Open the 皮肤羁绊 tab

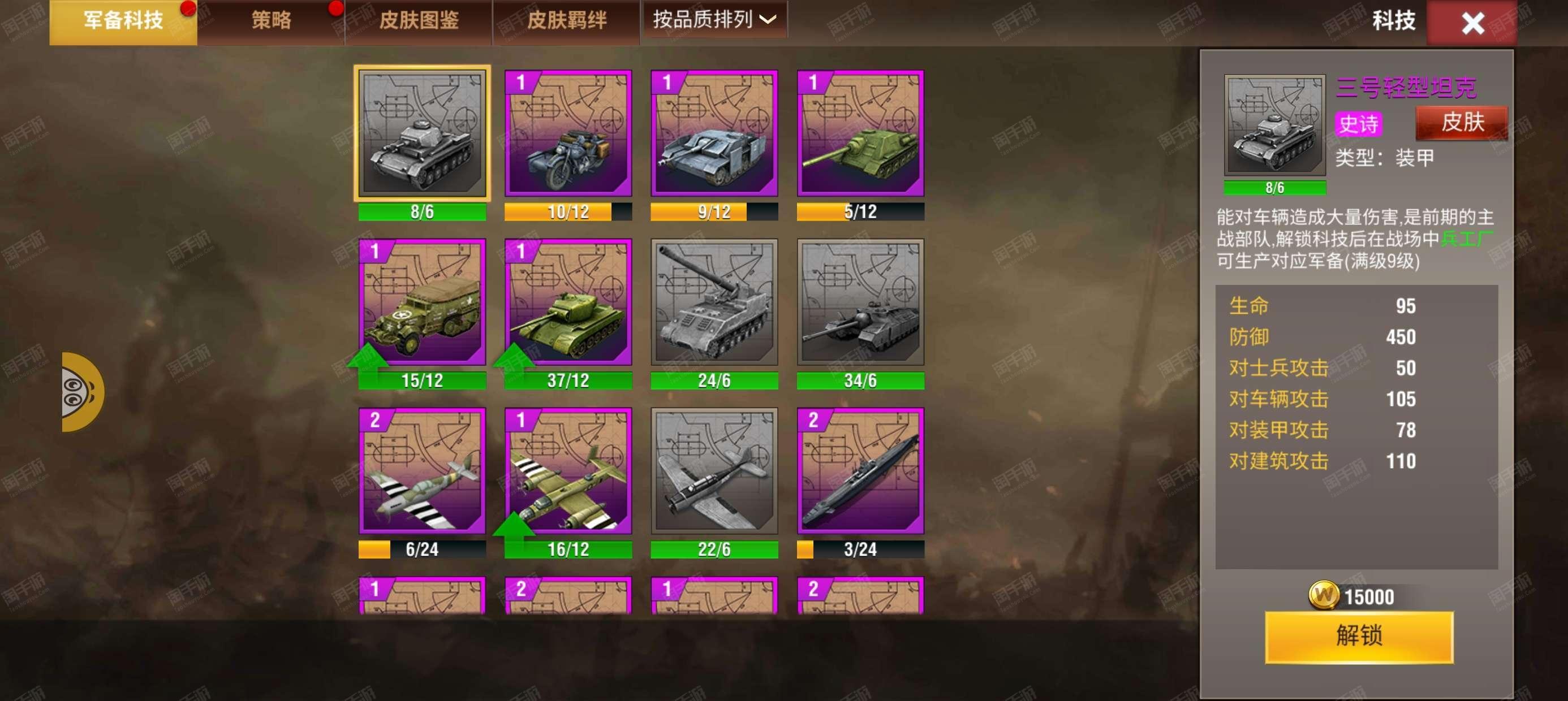(x=566, y=21)
